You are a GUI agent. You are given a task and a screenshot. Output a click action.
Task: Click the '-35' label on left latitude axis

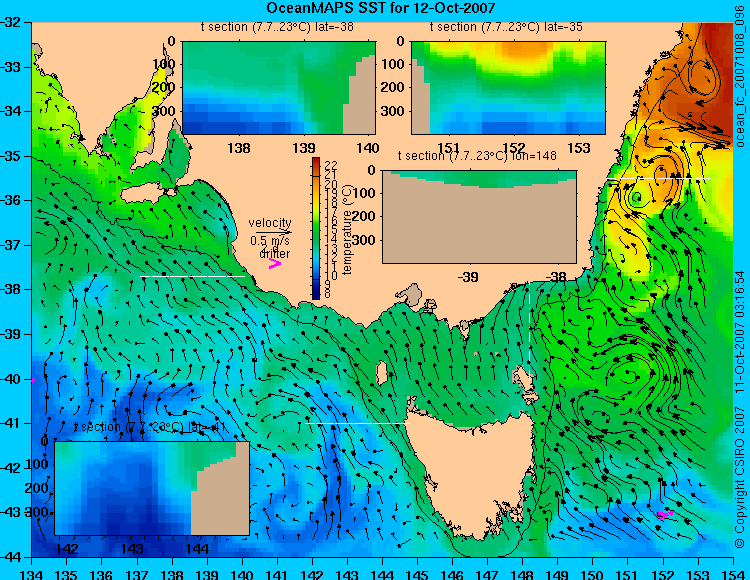coord(10,156)
